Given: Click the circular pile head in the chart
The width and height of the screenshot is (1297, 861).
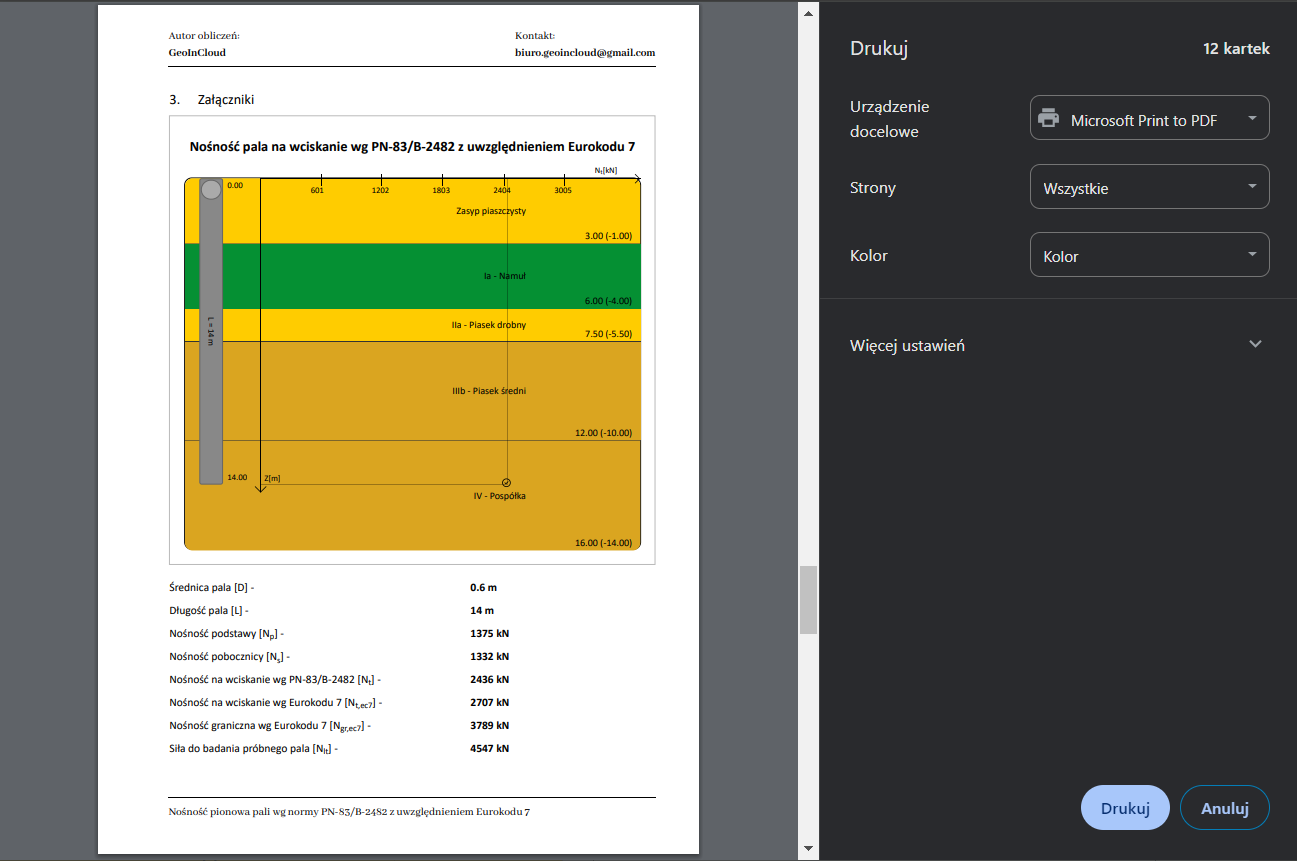Looking at the screenshot, I should click(211, 189).
